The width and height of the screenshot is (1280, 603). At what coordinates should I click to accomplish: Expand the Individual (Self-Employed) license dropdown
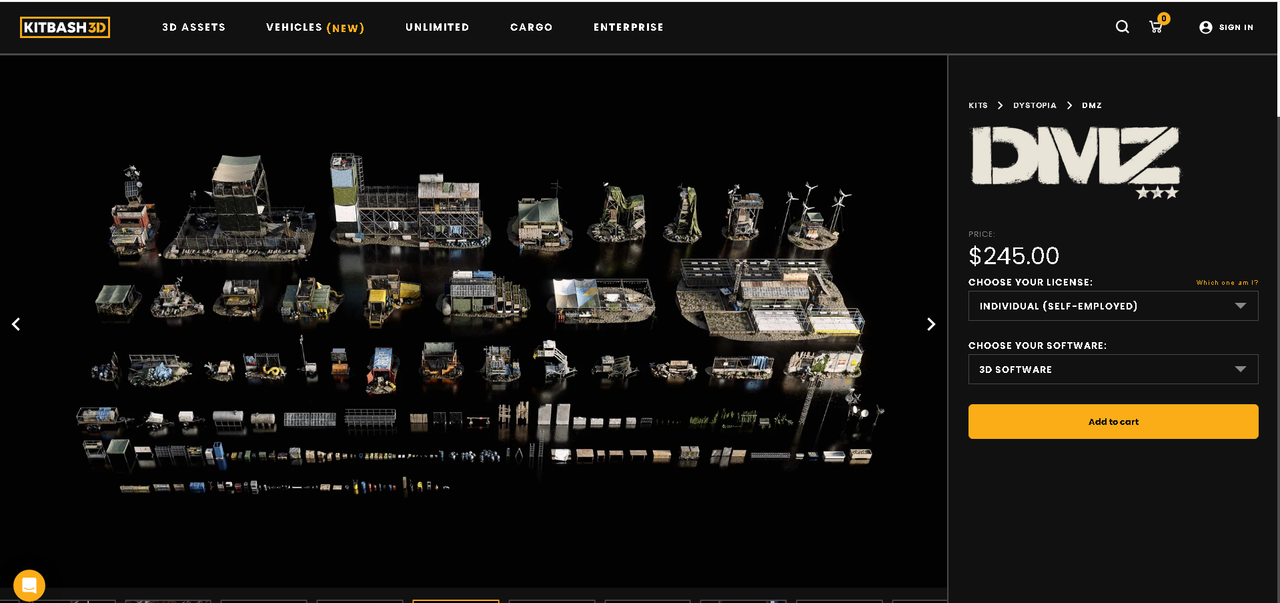tap(1113, 306)
